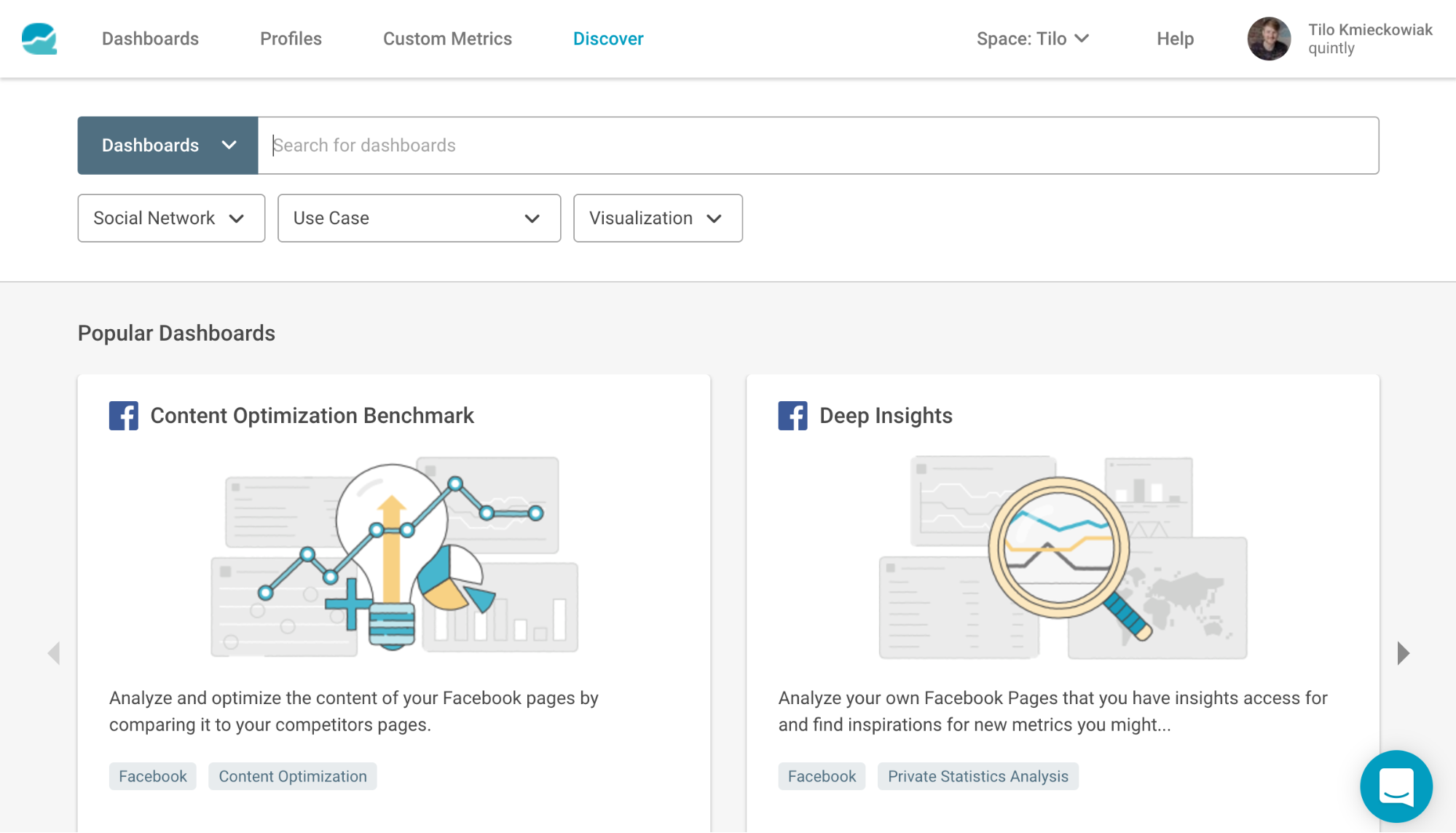Expand the Social Network filter dropdown
The width and height of the screenshot is (1456, 833).
(x=171, y=218)
